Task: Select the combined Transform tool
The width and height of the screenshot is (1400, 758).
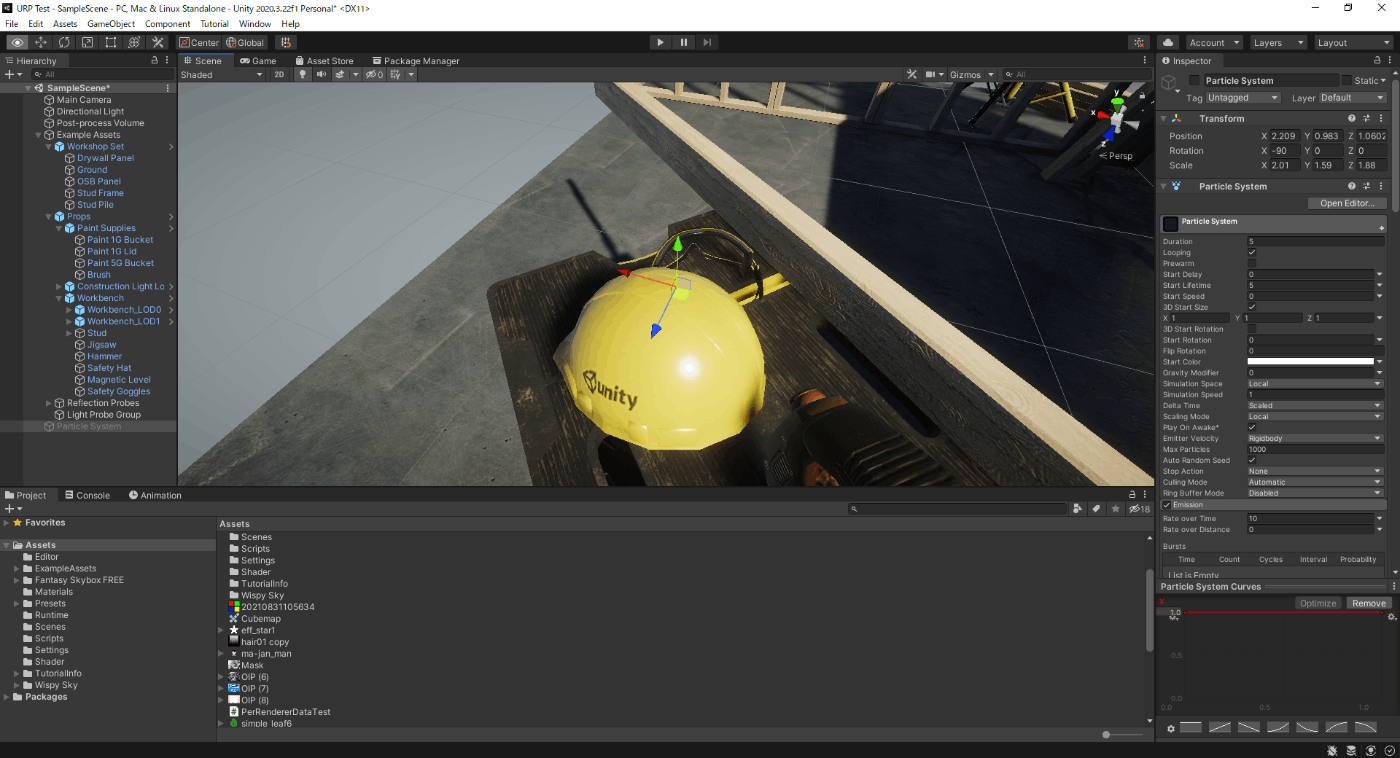Action: [133, 42]
